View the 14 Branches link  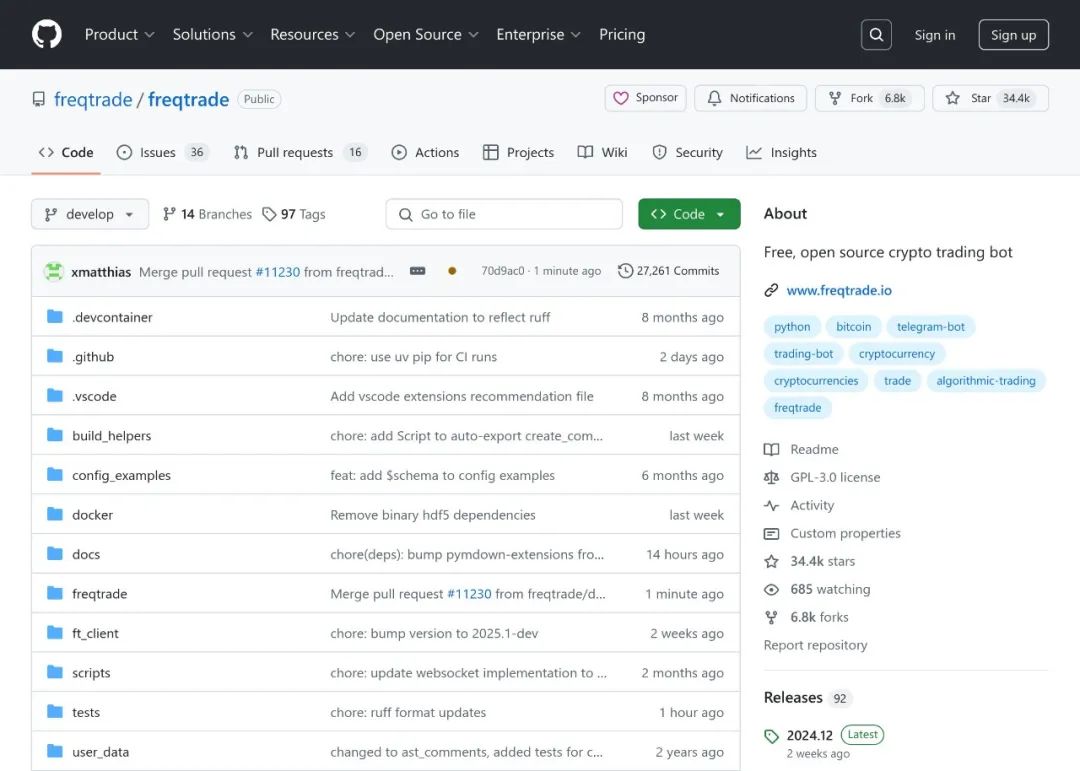click(207, 214)
